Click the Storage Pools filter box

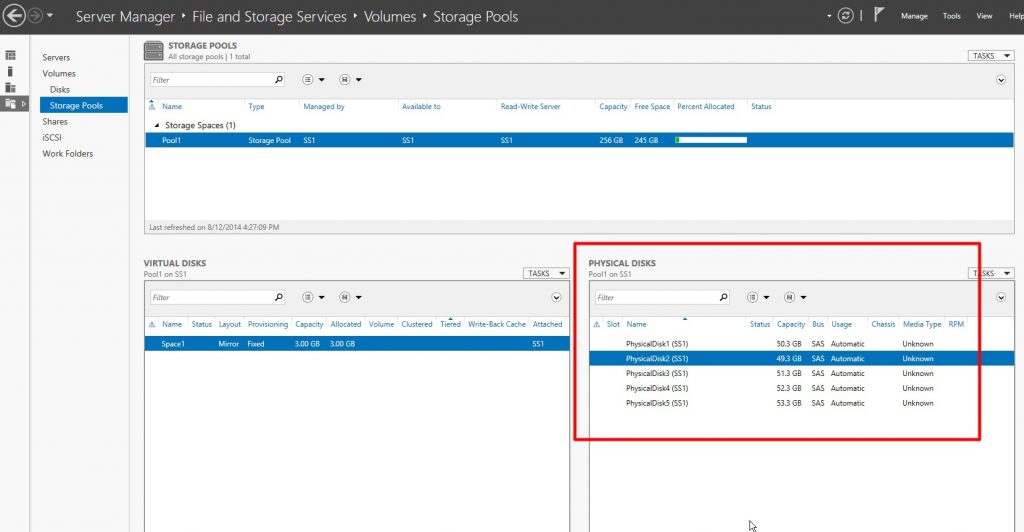(x=212, y=80)
